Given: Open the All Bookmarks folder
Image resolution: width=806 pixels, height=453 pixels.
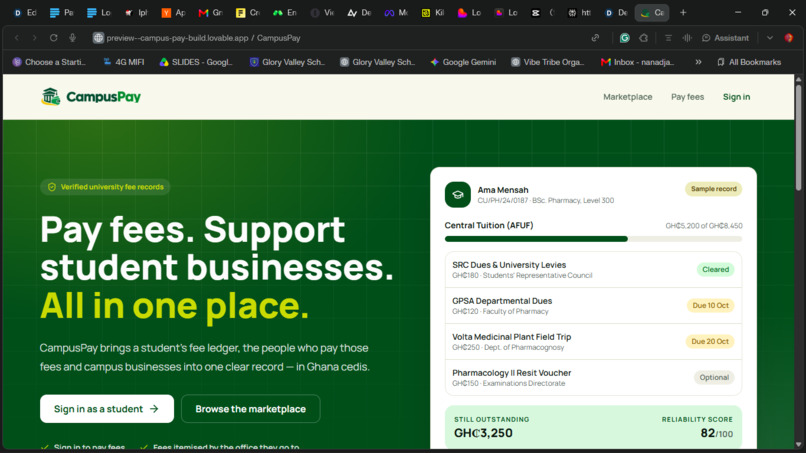Looking at the screenshot, I should pos(749,62).
